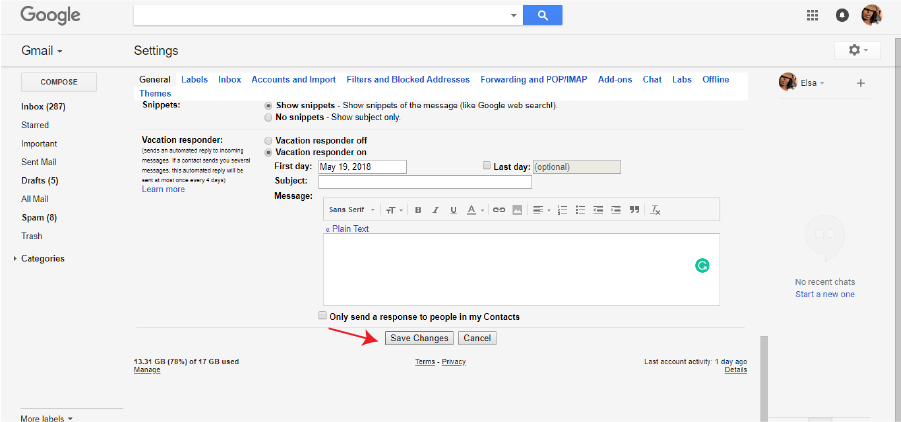This screenshot has height=422, width=901.
Task: Open the Manage storage link
Action: point(147,370)
